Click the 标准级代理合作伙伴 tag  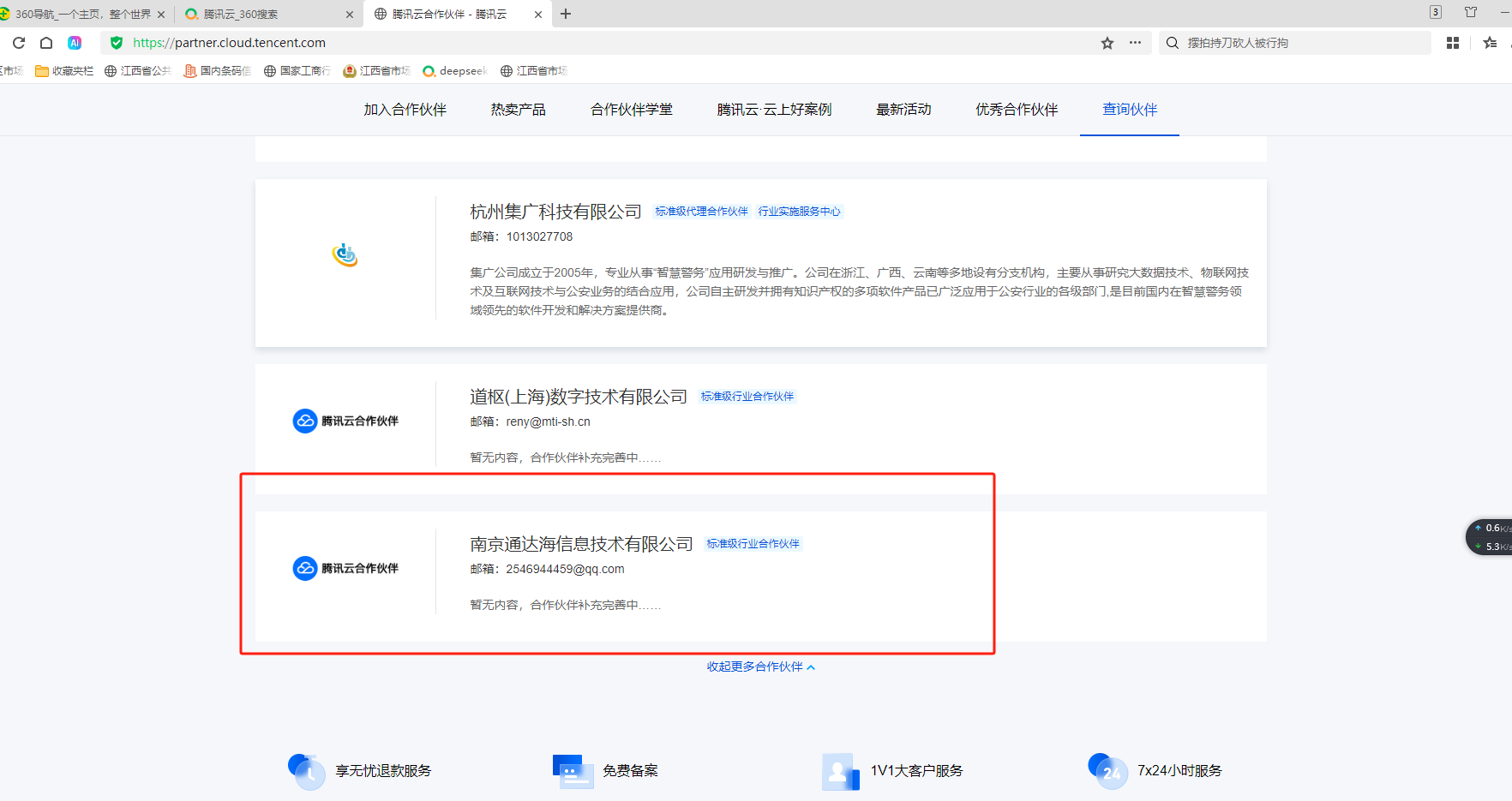click(701, 212)
